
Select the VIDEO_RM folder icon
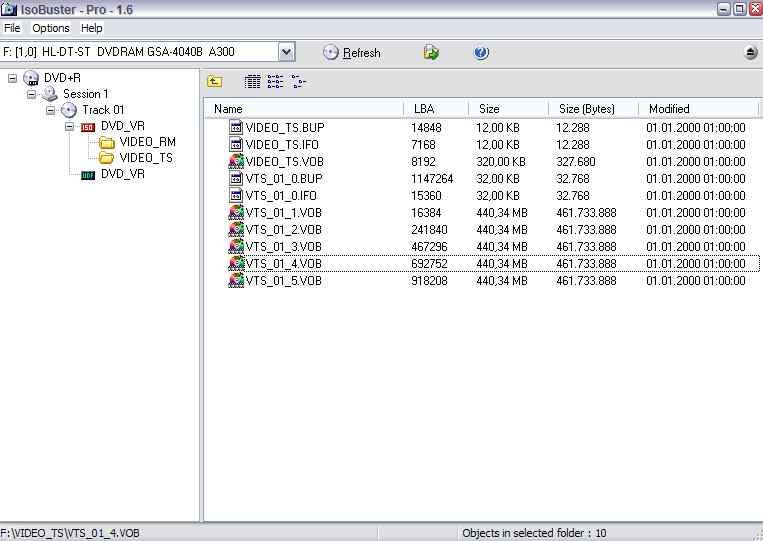[107, 143]
